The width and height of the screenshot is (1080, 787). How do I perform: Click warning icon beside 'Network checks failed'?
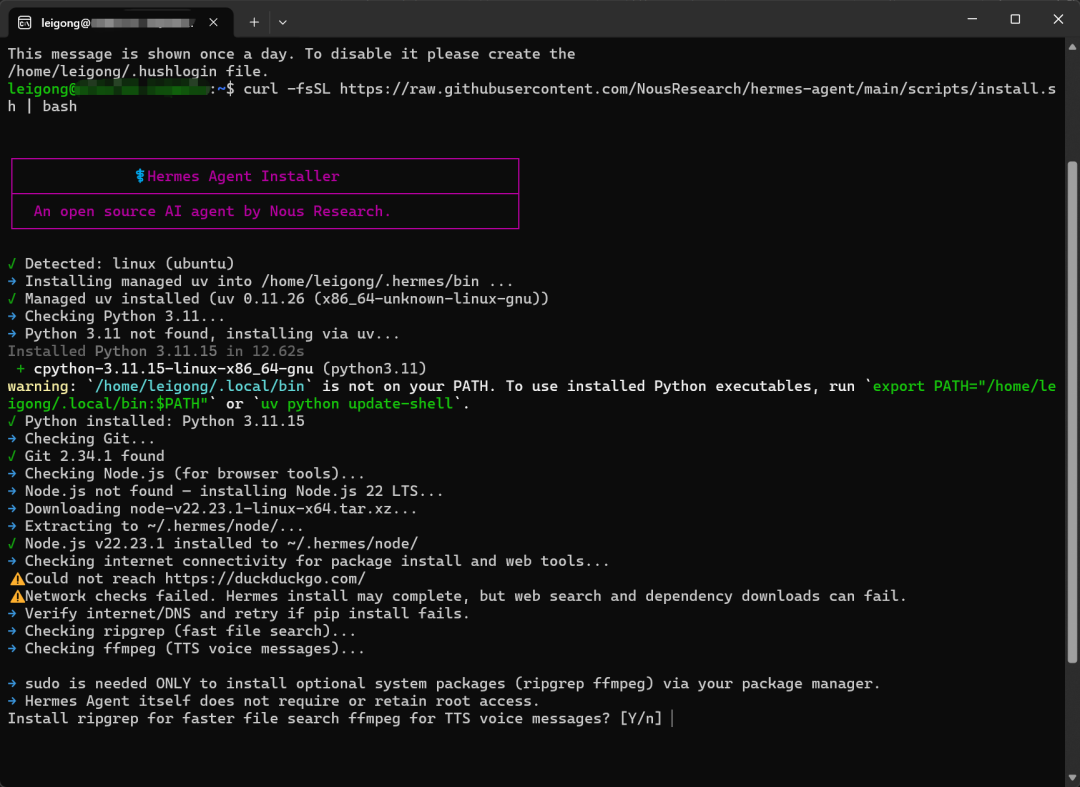pos(17,596)
